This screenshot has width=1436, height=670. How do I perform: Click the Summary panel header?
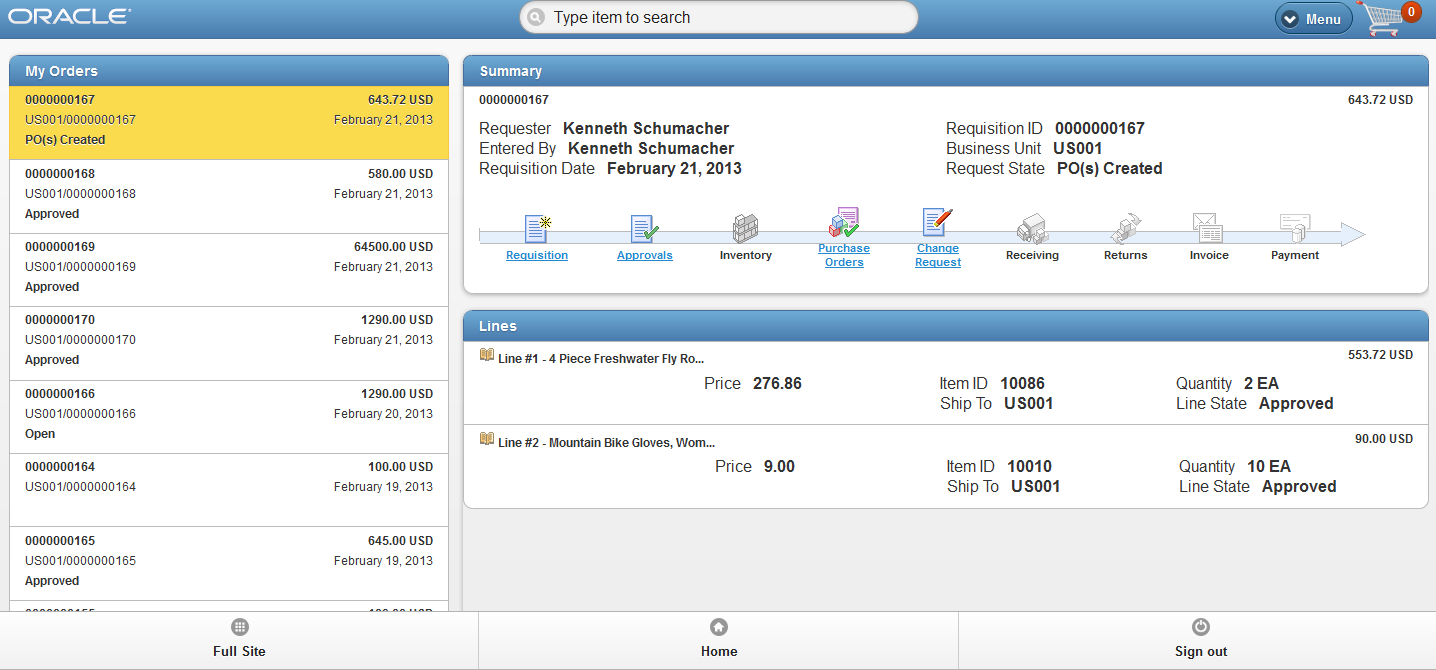[945, 71]
